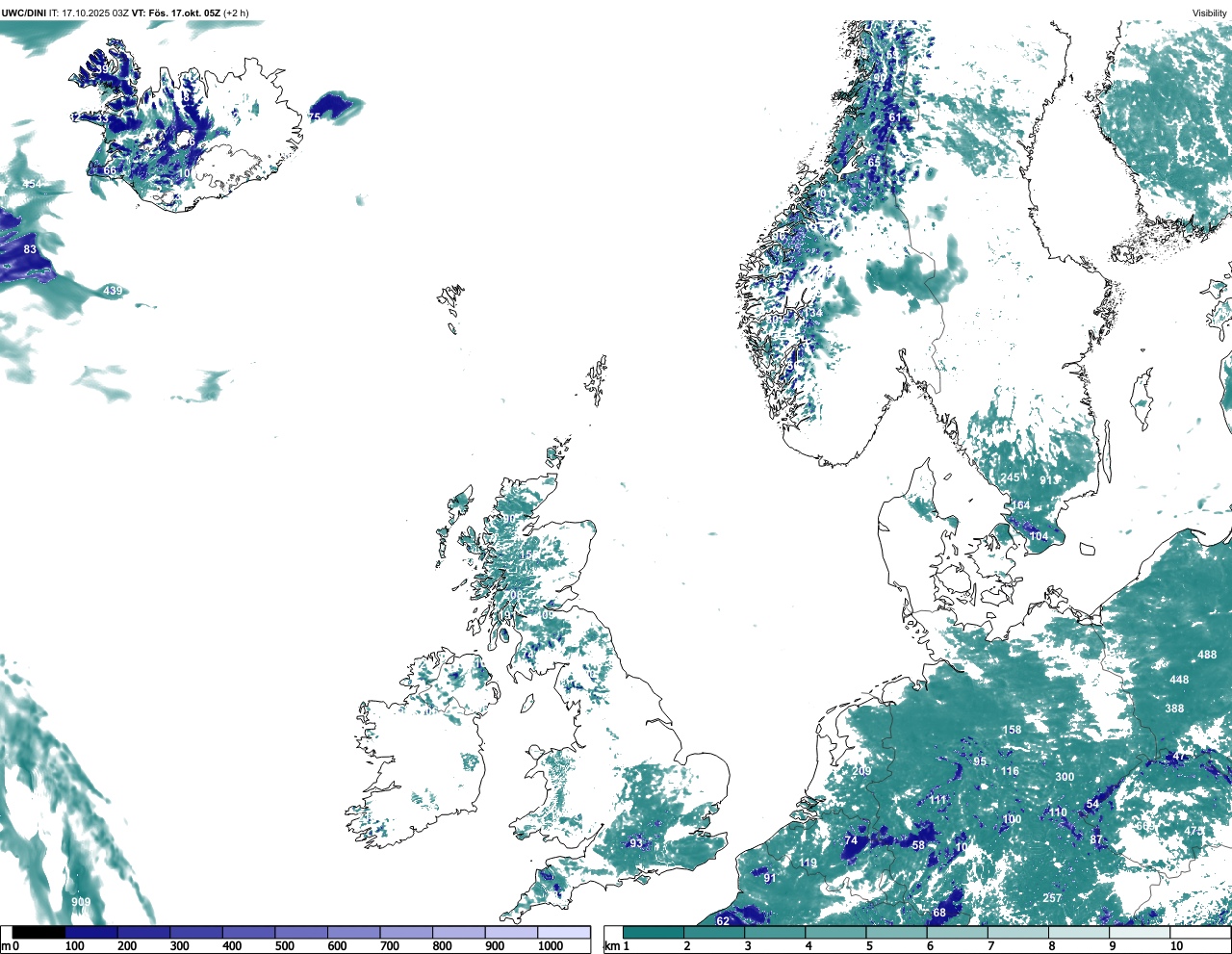Viewport: 1232px width, 954px height.
Task: Click the 'm' unit label on the left legend
Action: pos(6,946)
